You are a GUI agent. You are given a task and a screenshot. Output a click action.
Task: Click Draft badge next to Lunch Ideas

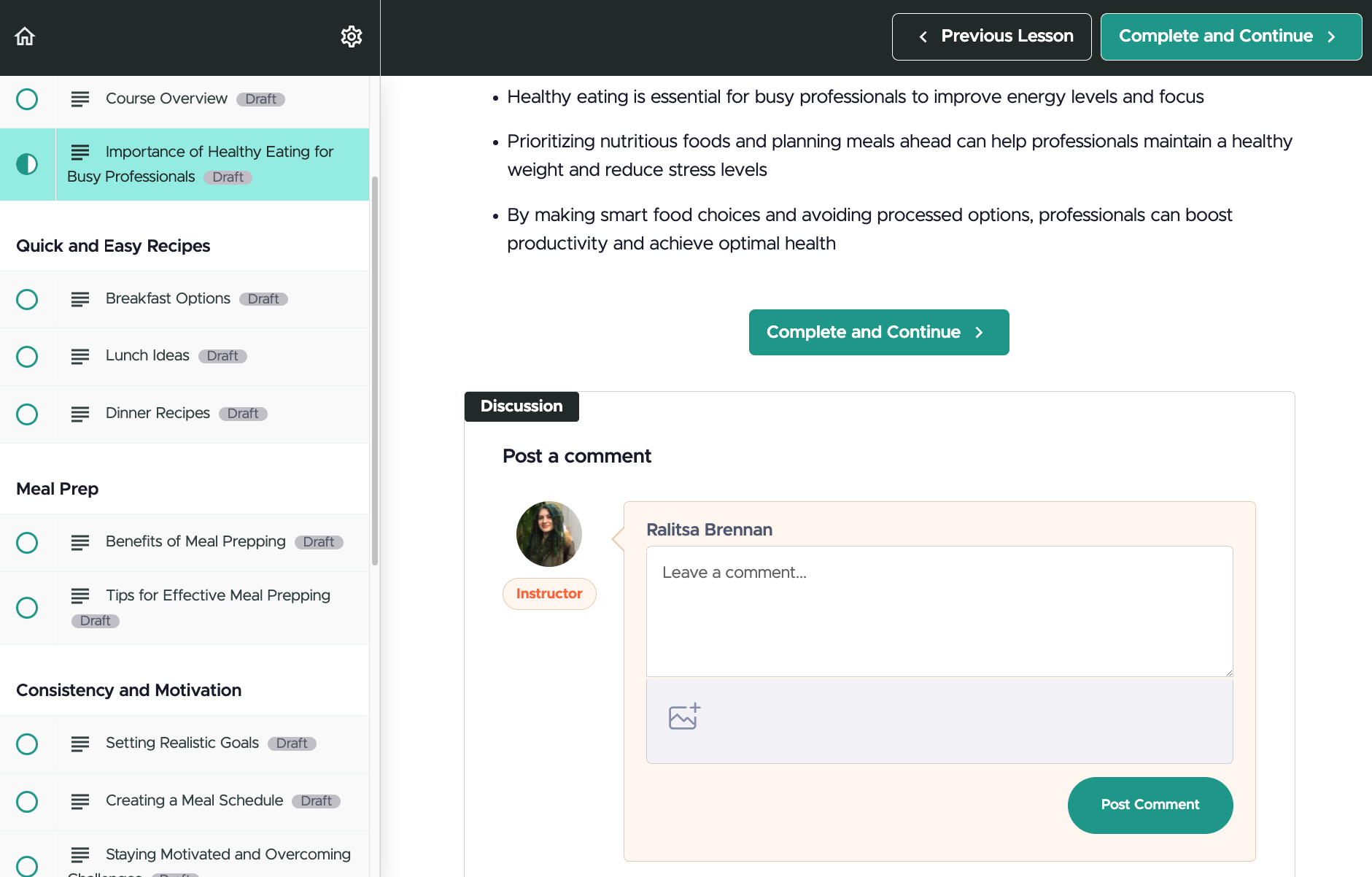click(222, 356)
